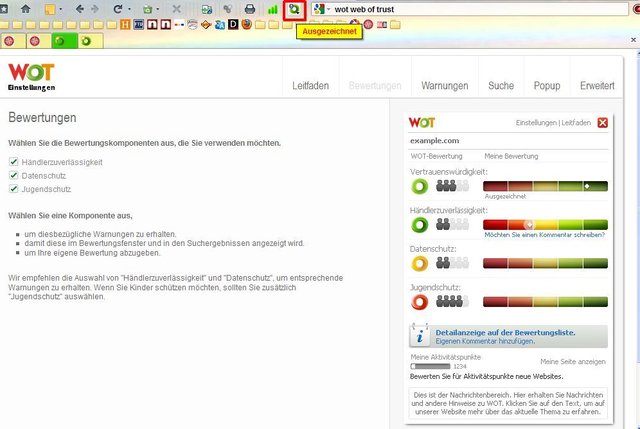Close the tab using the tab bar x
Image resolution: width=640 pixels, height=429 pixels.
coord(633,40)
